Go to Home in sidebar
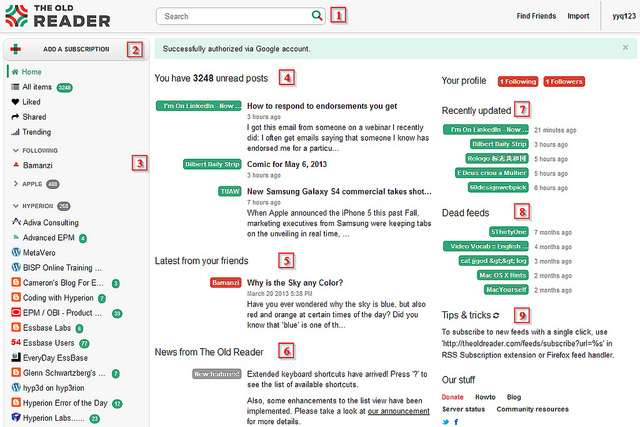This screenshot has width=640, height=427. (x=31, y=72)
